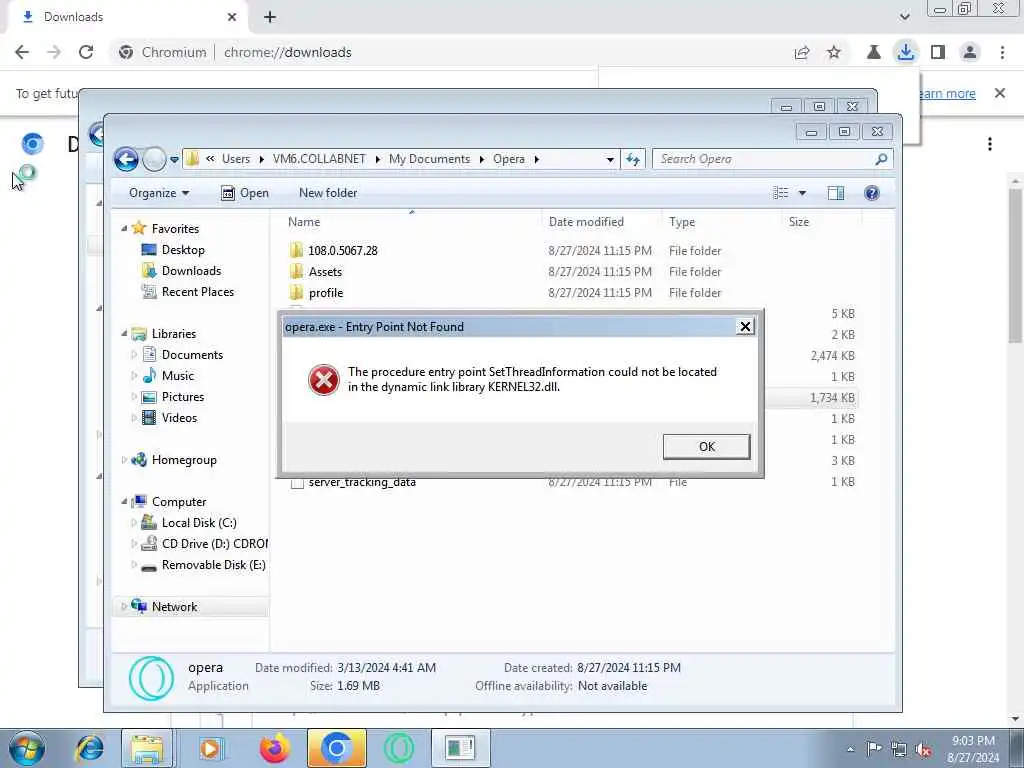Screen dimensions: 1024x768
Task: Click the Chromium downloads toolbar icon
Action: click(x=905, y=52)
